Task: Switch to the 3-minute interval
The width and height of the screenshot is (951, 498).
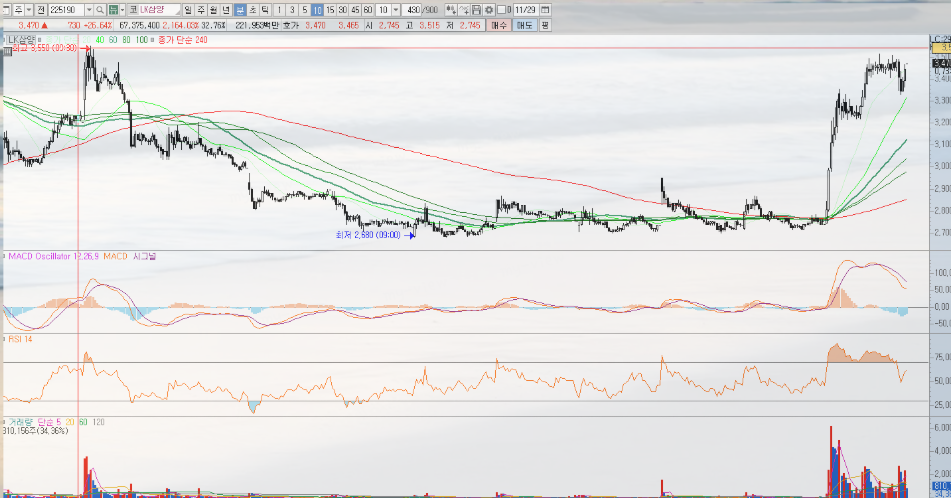Action: [x=292, y=10]
